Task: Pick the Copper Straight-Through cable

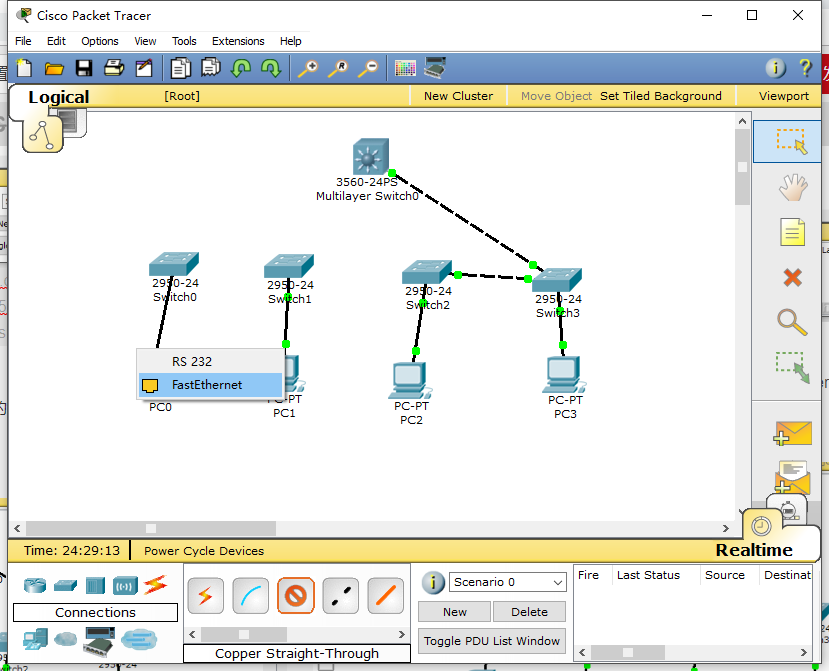Action: coord(296,596)
